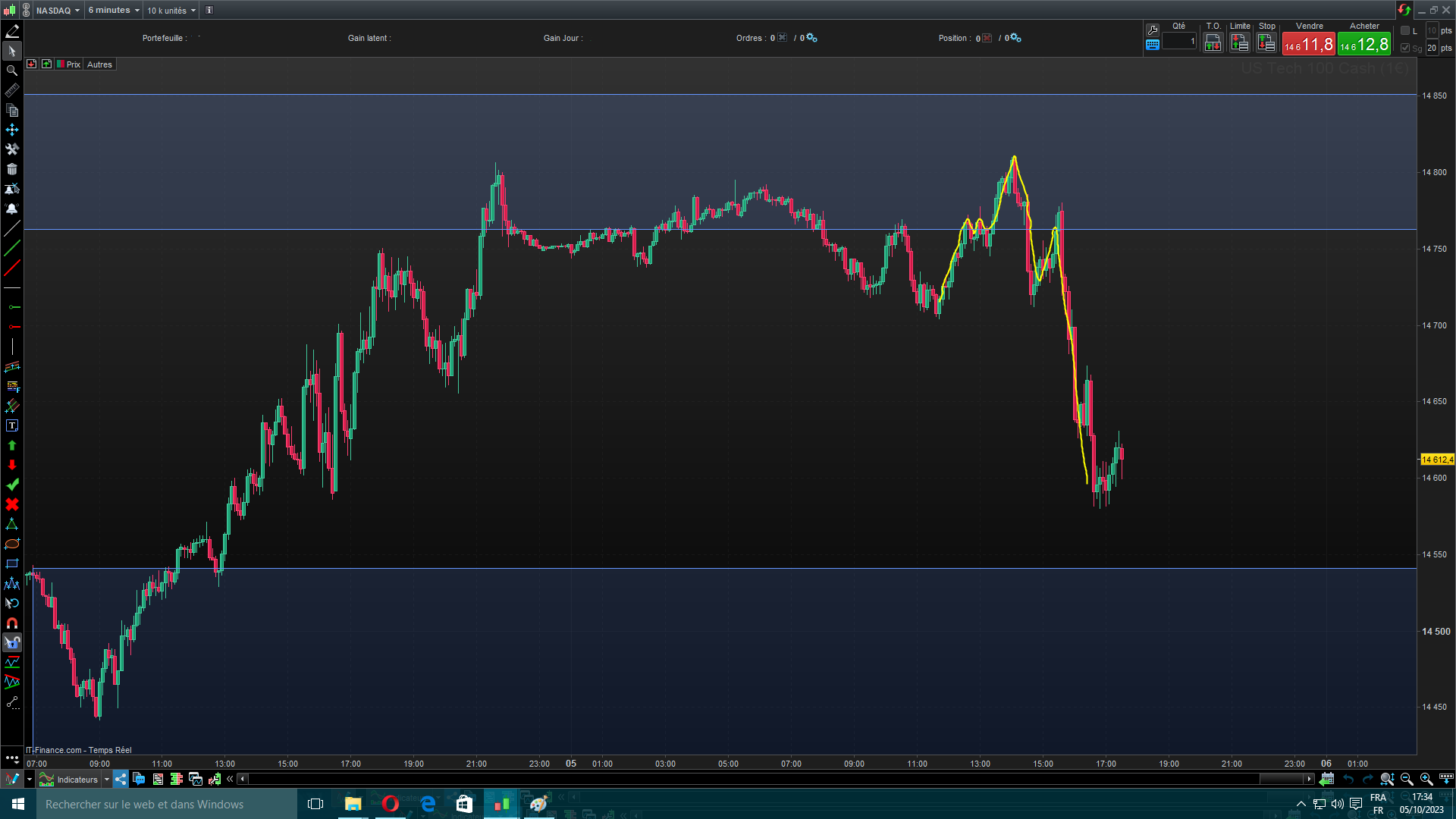Open the 10 k unités dropdown

point(171,11)
